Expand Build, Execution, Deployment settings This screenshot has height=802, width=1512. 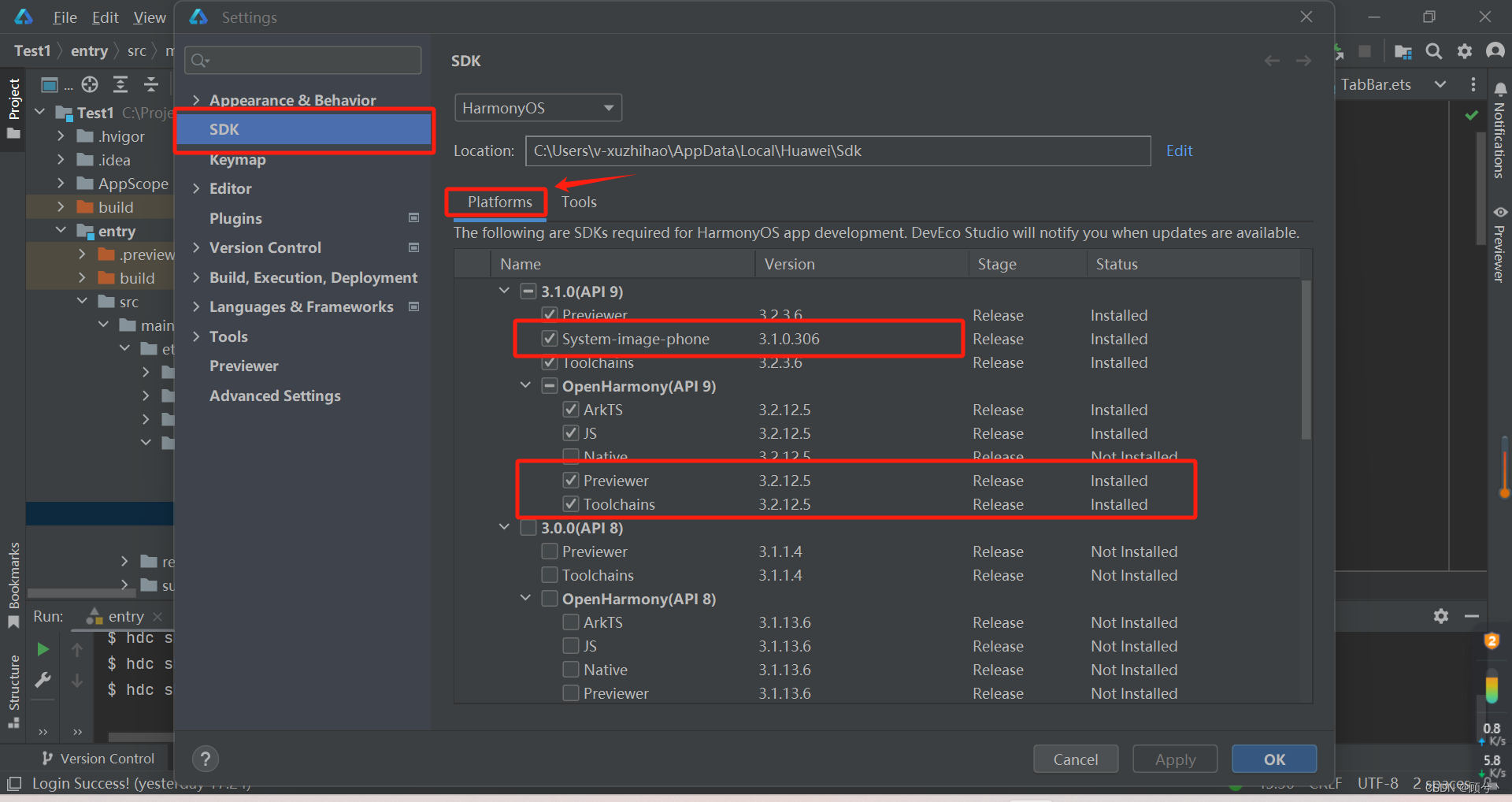pos(196,277)
